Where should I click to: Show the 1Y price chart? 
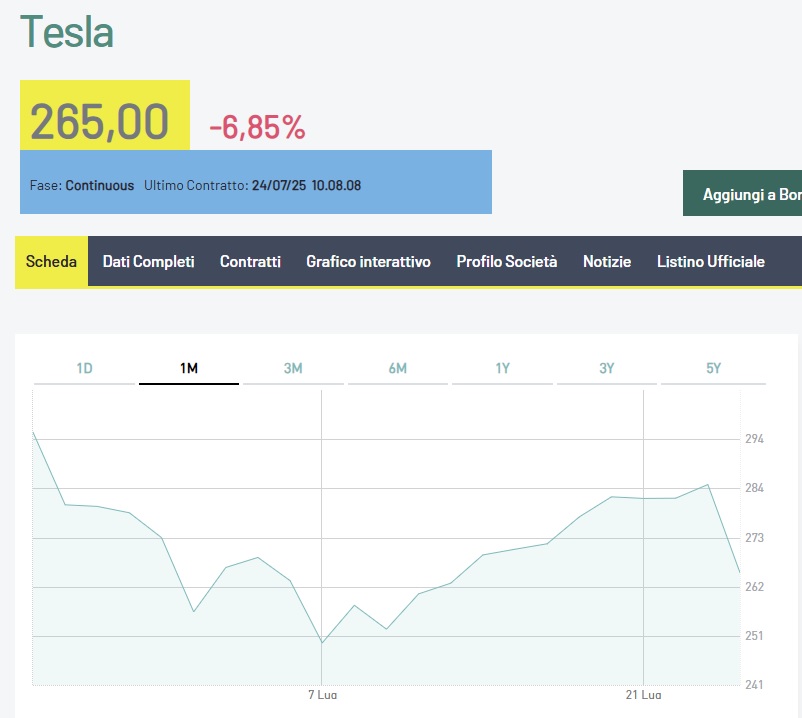tap(502, 368)
